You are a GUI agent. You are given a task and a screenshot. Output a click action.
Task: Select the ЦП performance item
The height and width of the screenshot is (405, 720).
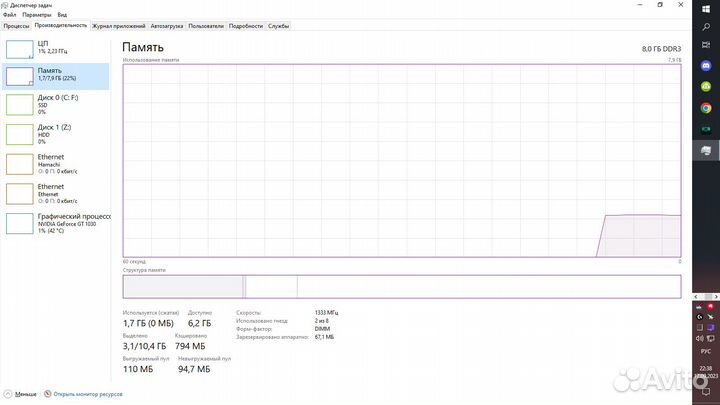point(56,48)
